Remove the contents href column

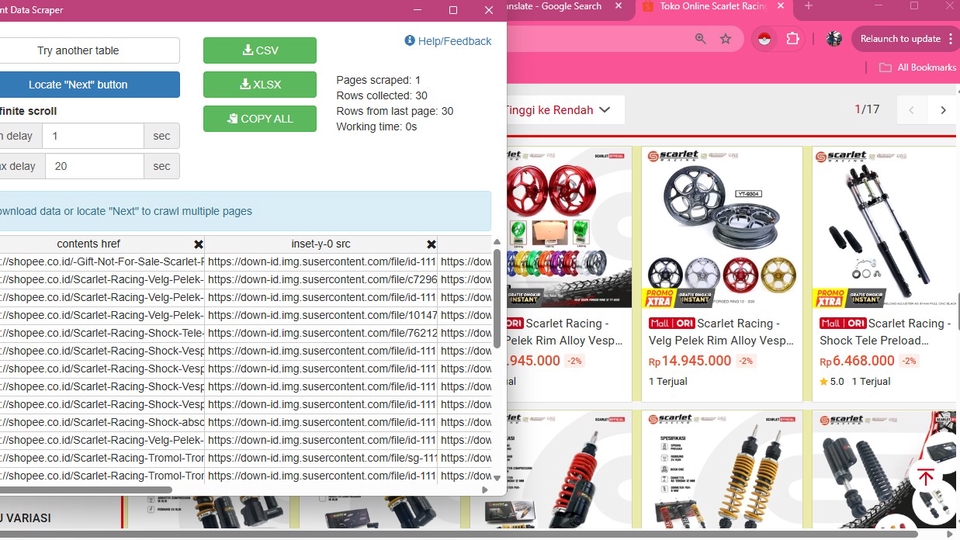pos(198,244)
